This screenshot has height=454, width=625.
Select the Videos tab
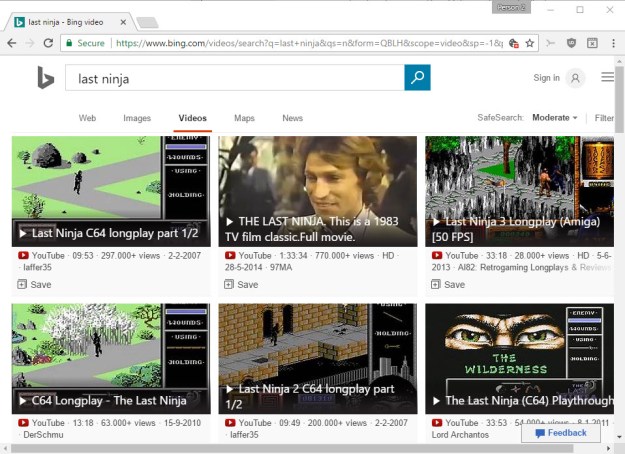[x=193, y=118]
